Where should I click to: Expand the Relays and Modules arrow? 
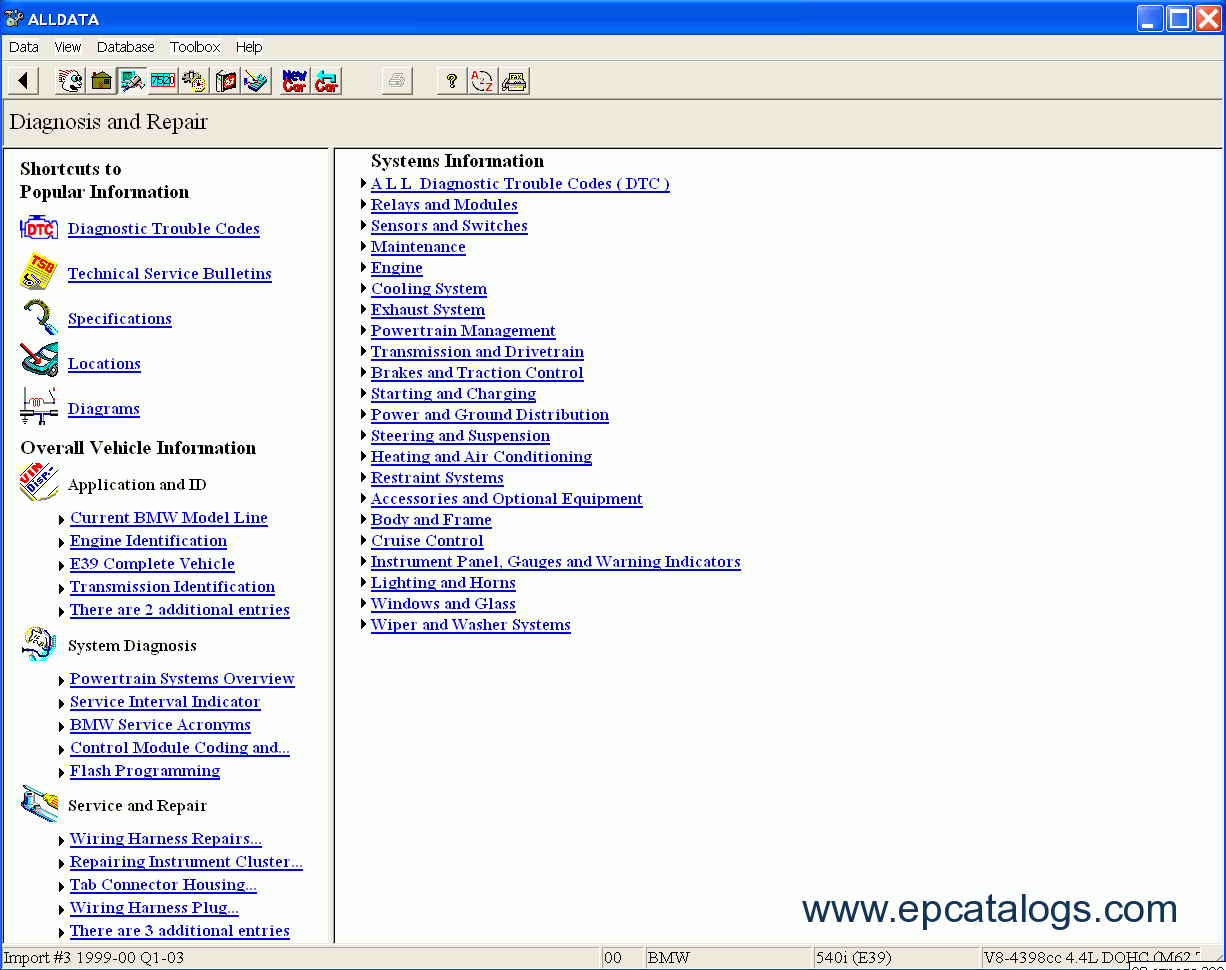[364, 205]
